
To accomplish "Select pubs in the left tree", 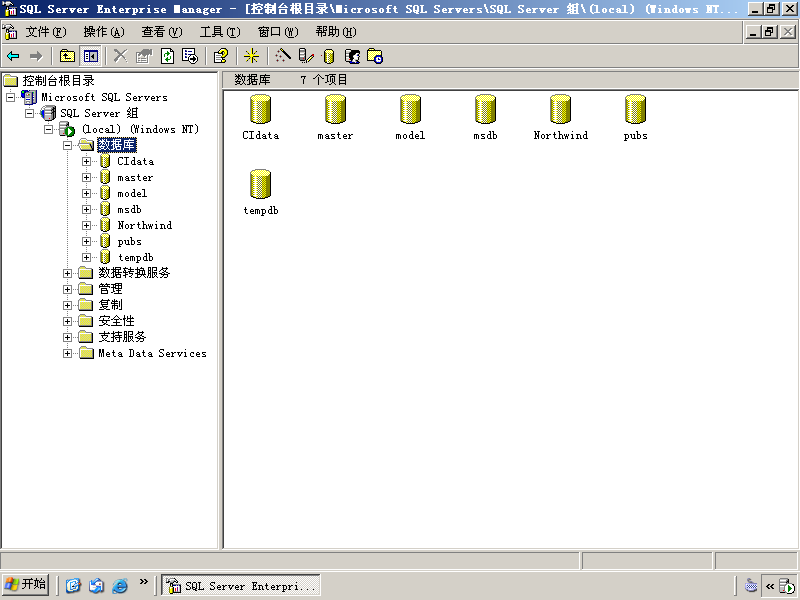I will point(130,241).
